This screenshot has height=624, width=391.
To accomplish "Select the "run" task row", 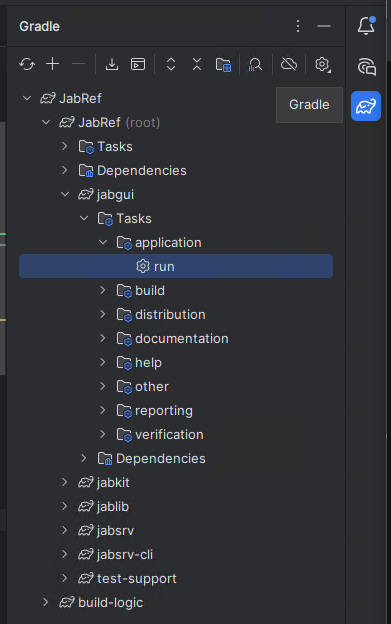I will point(176,266).
